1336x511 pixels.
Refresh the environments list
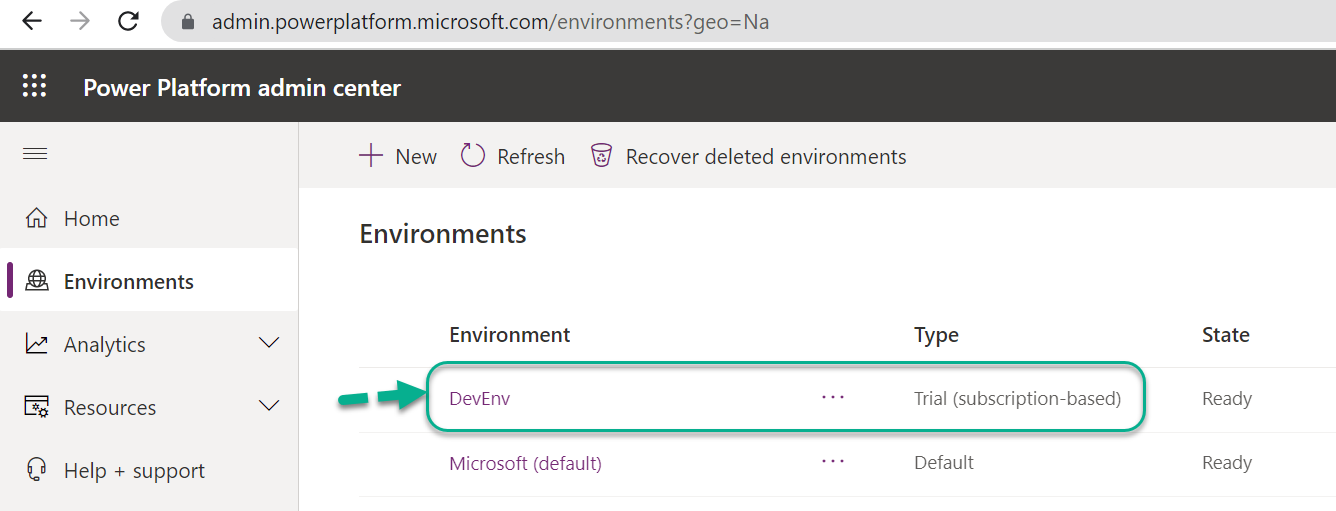point(513,156)
